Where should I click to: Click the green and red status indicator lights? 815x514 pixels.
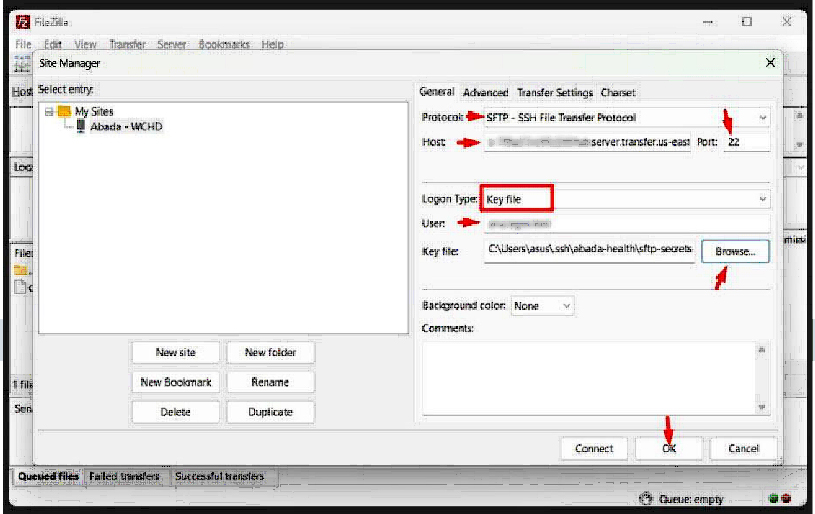pos(780,499)
